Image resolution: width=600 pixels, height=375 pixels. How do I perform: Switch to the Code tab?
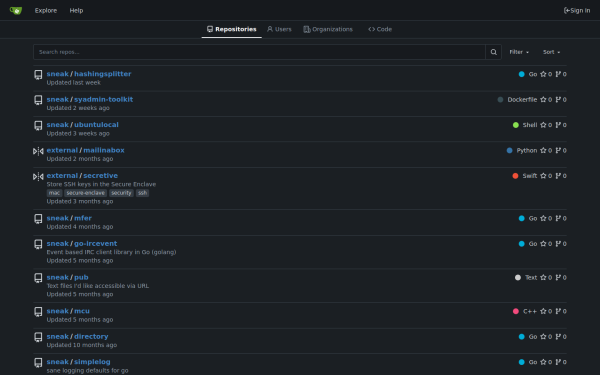(380, 29)
